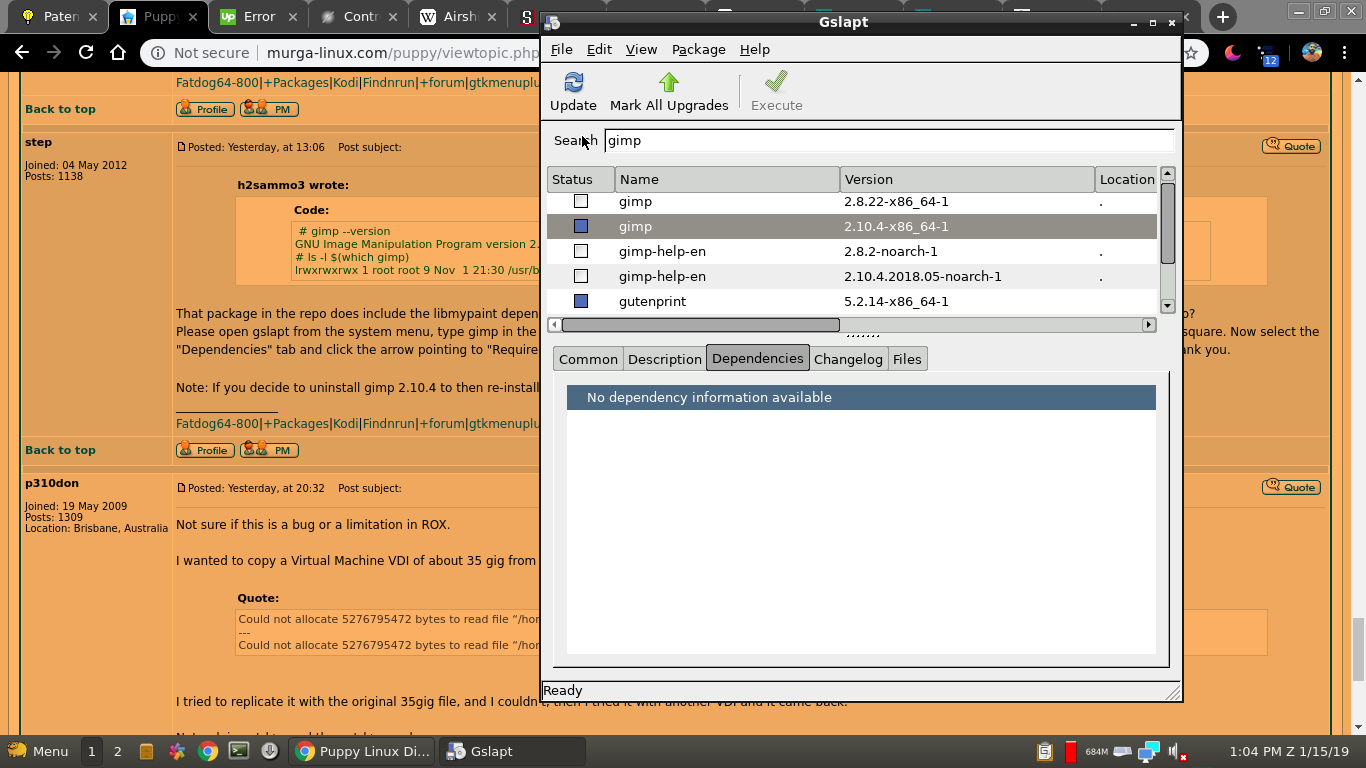Click the Gslapt window title icon

tap(552, 22)
